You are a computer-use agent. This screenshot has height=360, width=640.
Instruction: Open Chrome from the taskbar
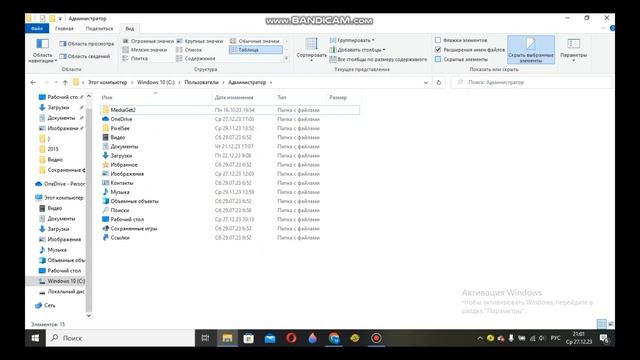coord(334,338)
